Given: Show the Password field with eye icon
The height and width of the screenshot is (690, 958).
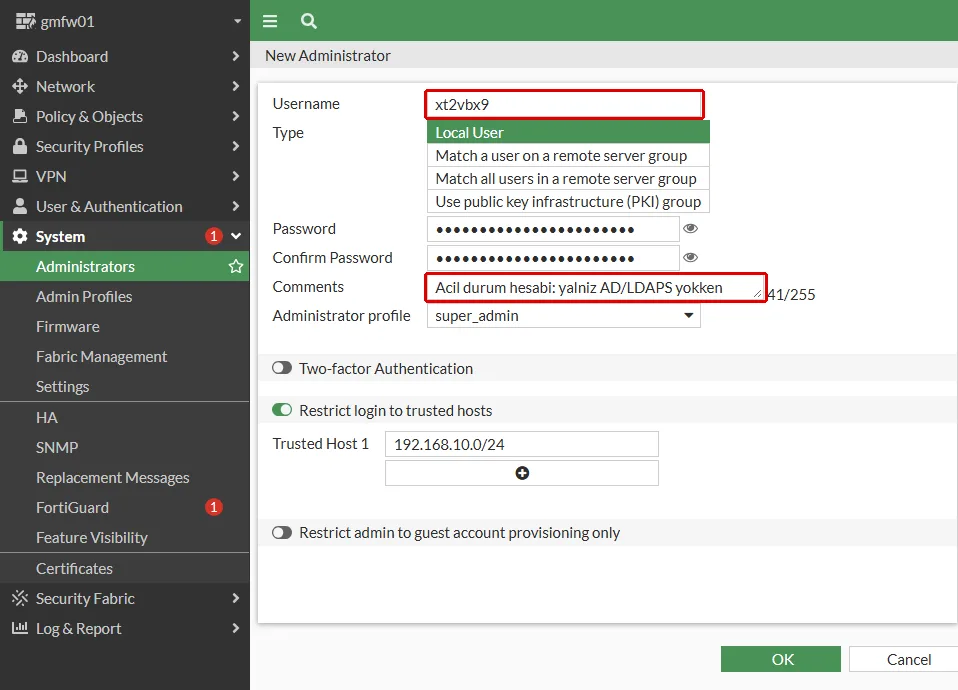Looking at the screenshot, I should pyautogui.click(x=690, y=229).
